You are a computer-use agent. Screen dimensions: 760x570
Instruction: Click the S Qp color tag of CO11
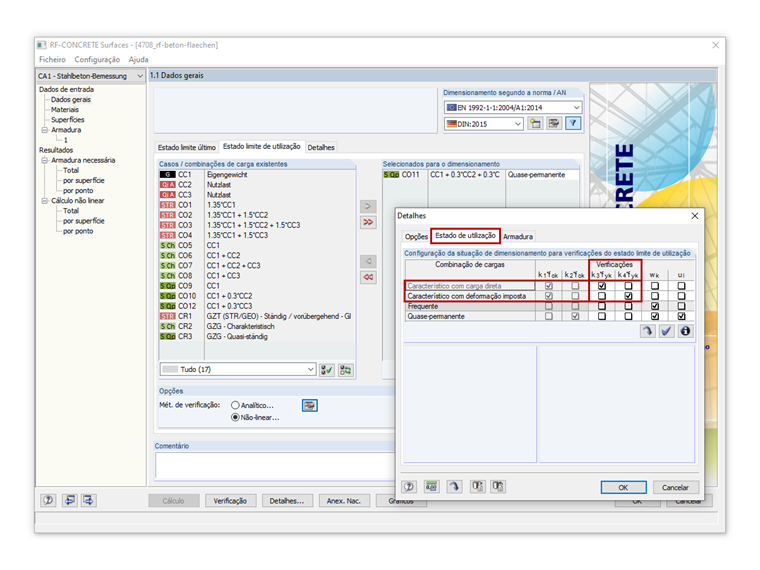[x=392, y=174]
